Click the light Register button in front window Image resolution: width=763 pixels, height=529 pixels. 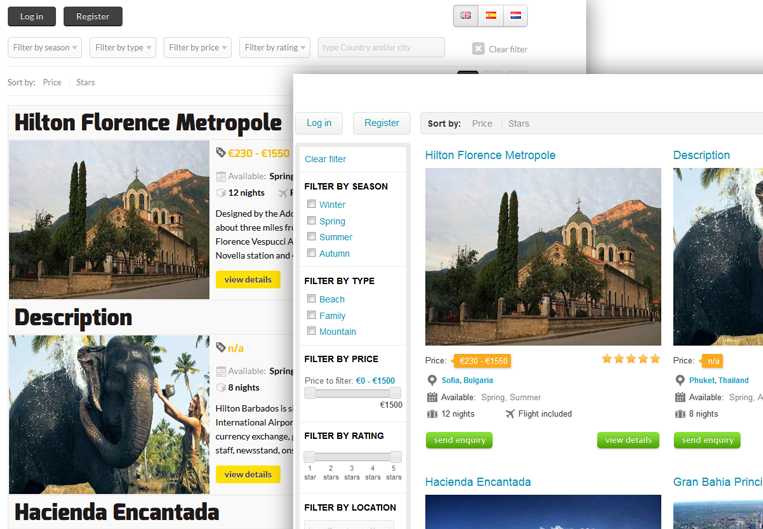tap(382, 123)
